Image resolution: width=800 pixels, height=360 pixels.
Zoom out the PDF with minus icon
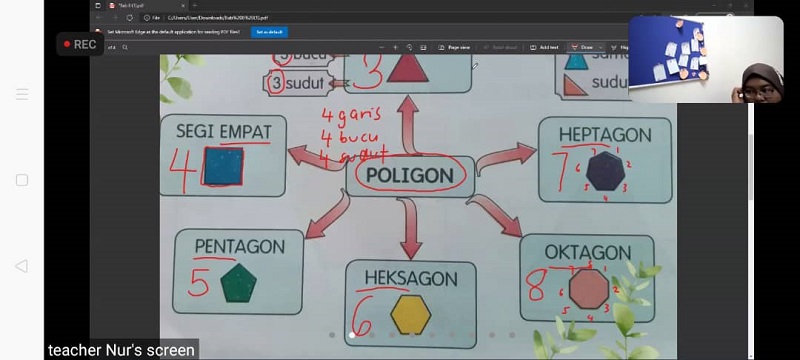coord(381,47)
